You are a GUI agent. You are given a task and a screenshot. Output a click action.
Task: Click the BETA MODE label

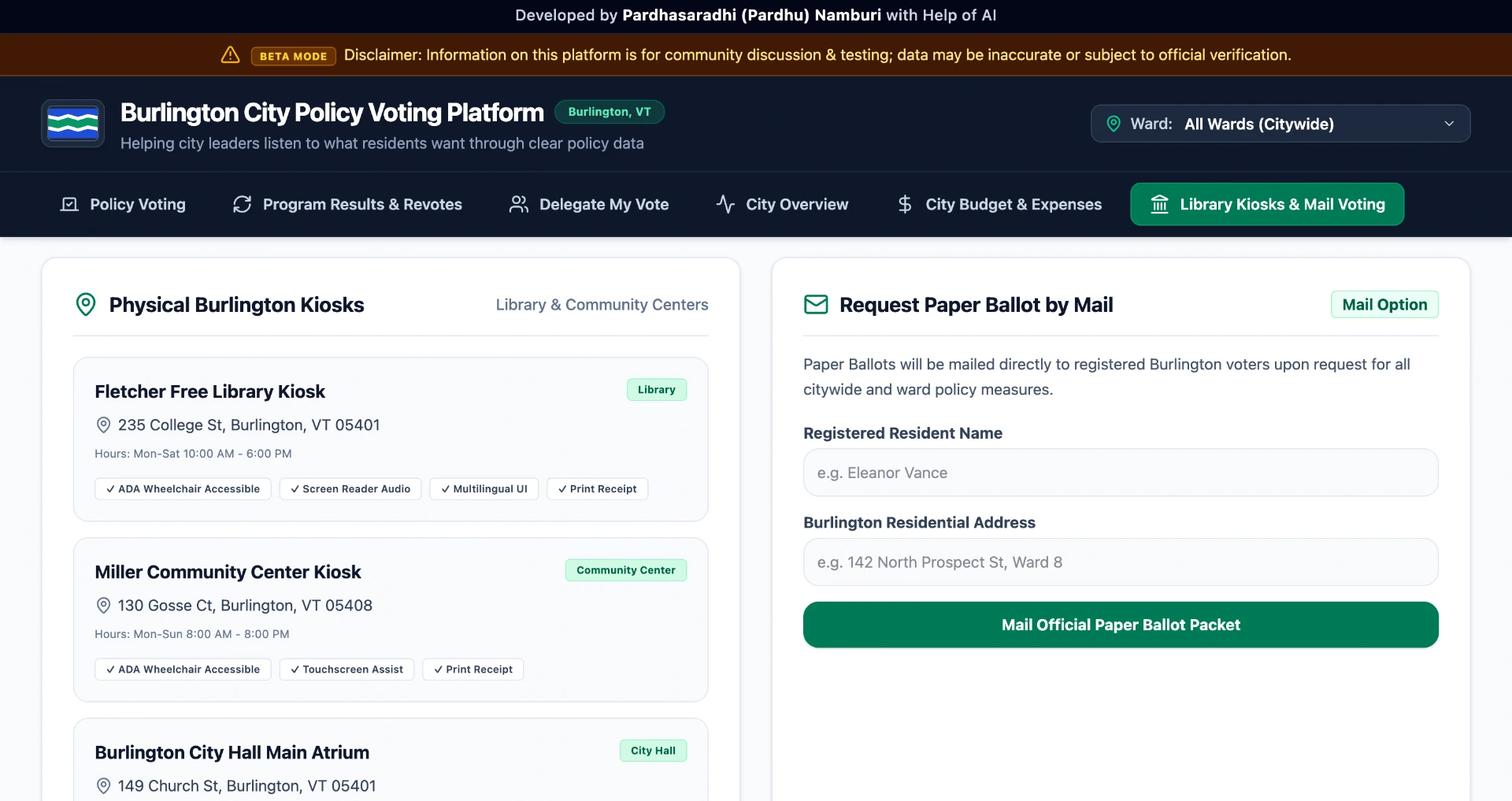[294, 56]
